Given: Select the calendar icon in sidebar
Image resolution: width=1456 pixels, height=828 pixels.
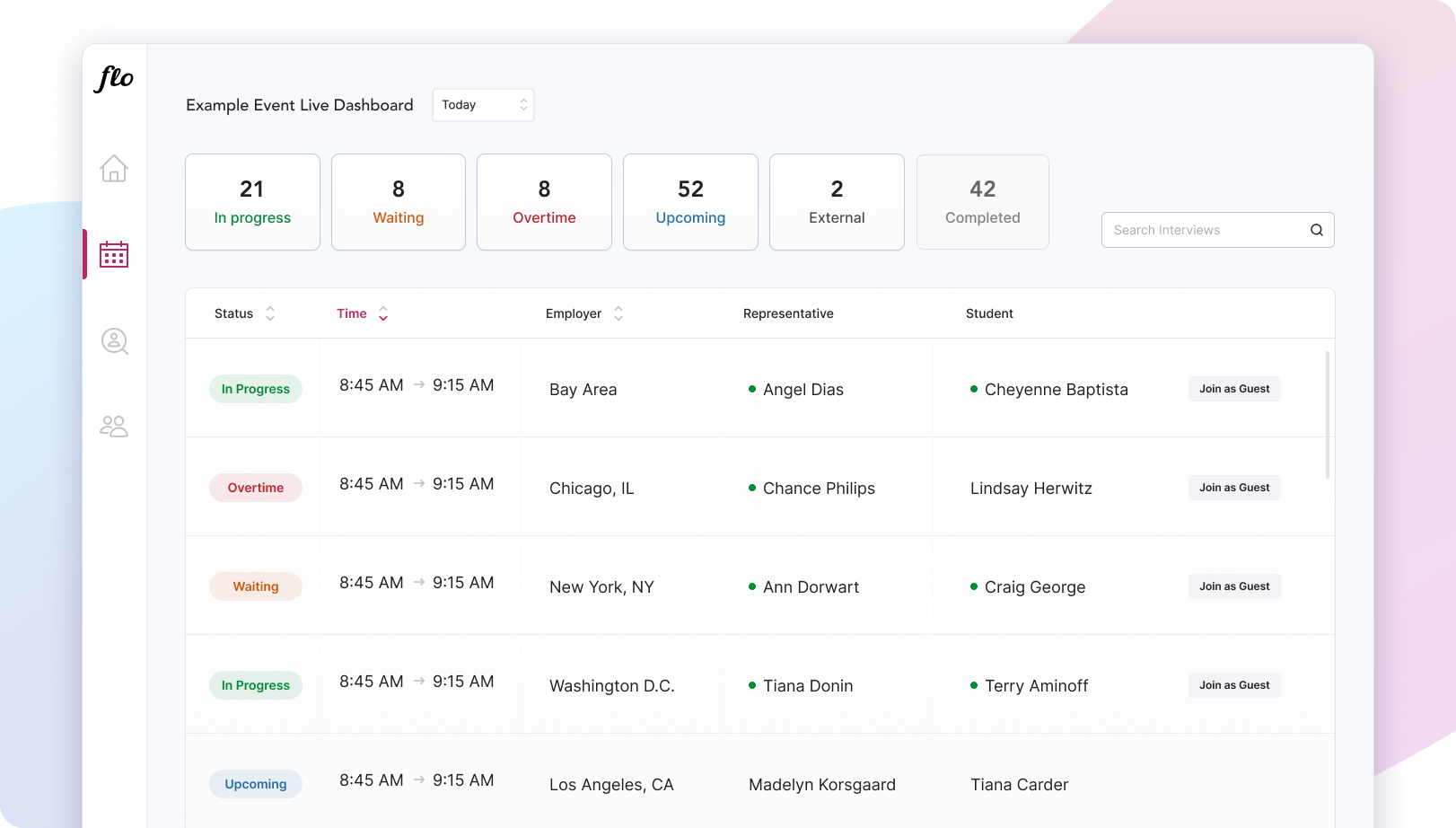Looking at the screenshot, I should pyautogui.click(x=114, y=255).
